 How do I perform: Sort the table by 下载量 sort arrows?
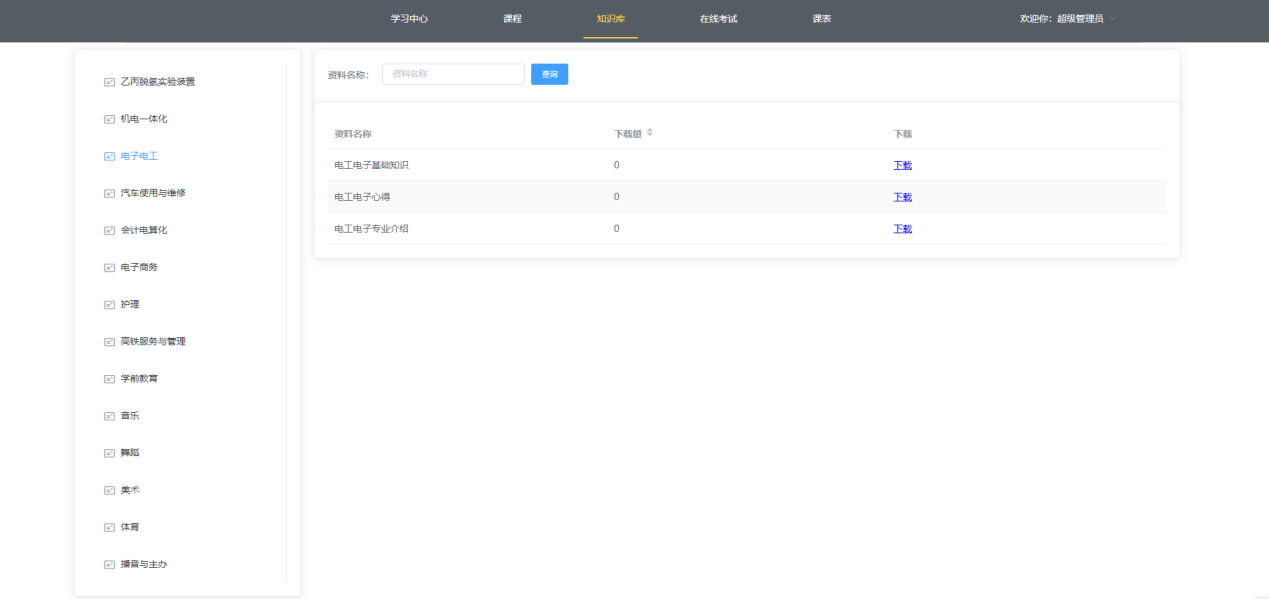click(x=649, y=133)
